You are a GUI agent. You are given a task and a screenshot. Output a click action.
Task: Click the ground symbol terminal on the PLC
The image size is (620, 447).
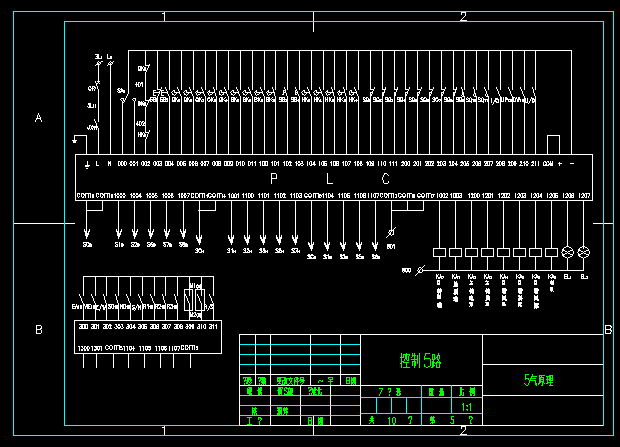(87, 164)
